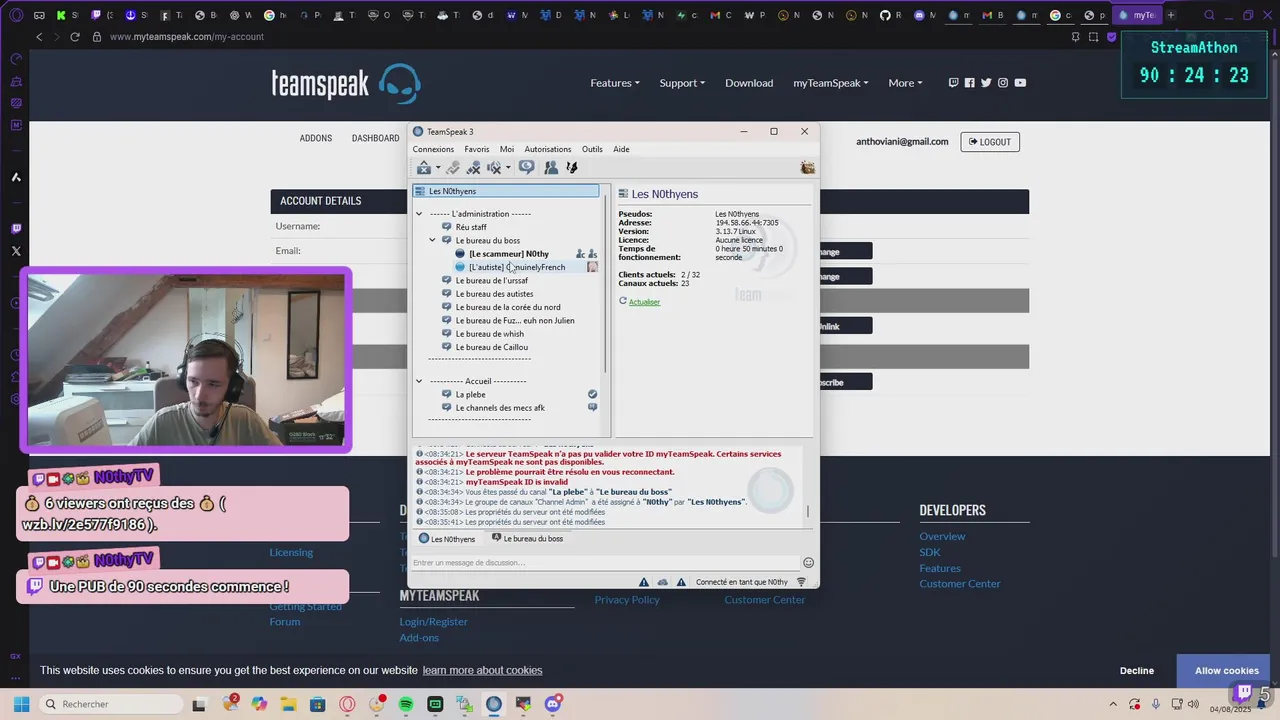Toggle the Mute speakers toolbar icon
Image resolution: width=1280 pixels, height=720 pixels.
[493, 168]
